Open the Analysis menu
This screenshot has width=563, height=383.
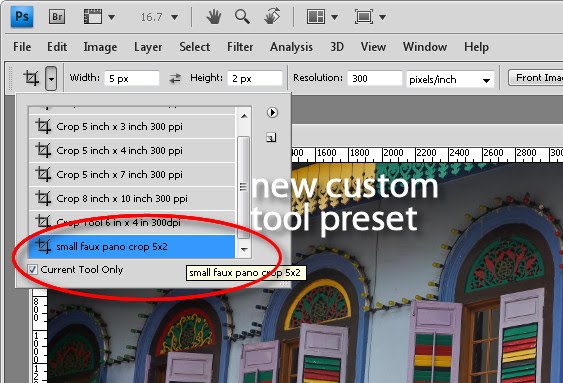(291, 47)
